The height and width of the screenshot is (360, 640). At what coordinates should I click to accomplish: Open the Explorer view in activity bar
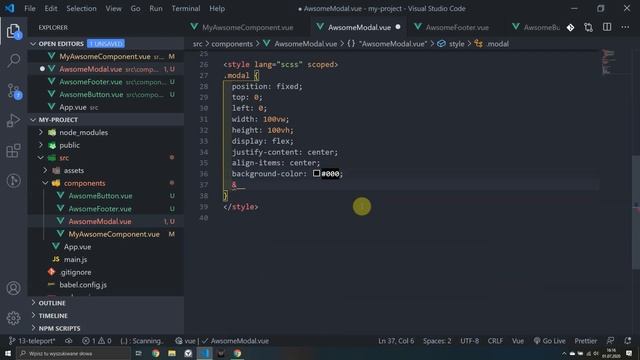pos(13,31)
